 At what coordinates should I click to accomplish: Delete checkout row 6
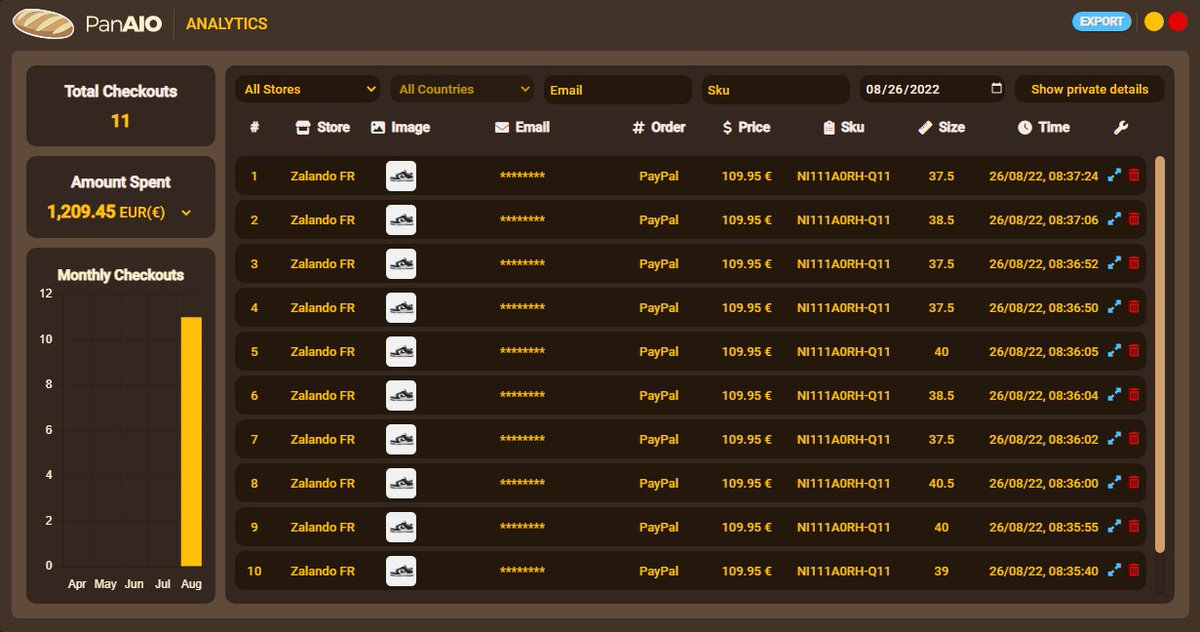pos(1134,396)
